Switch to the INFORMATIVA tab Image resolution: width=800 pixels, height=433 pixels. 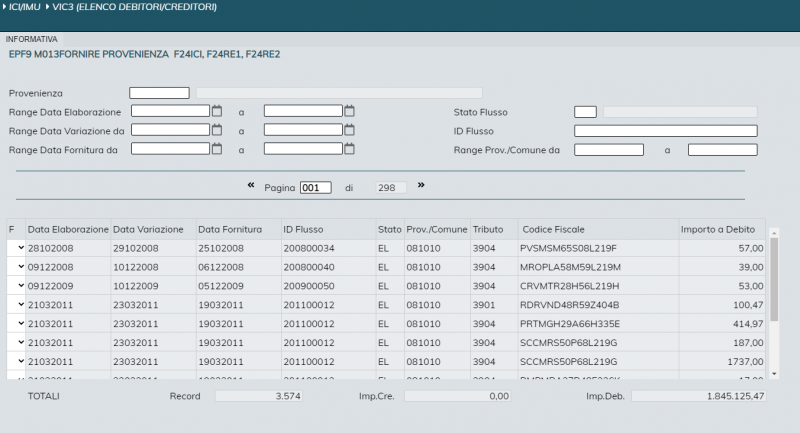32,39
